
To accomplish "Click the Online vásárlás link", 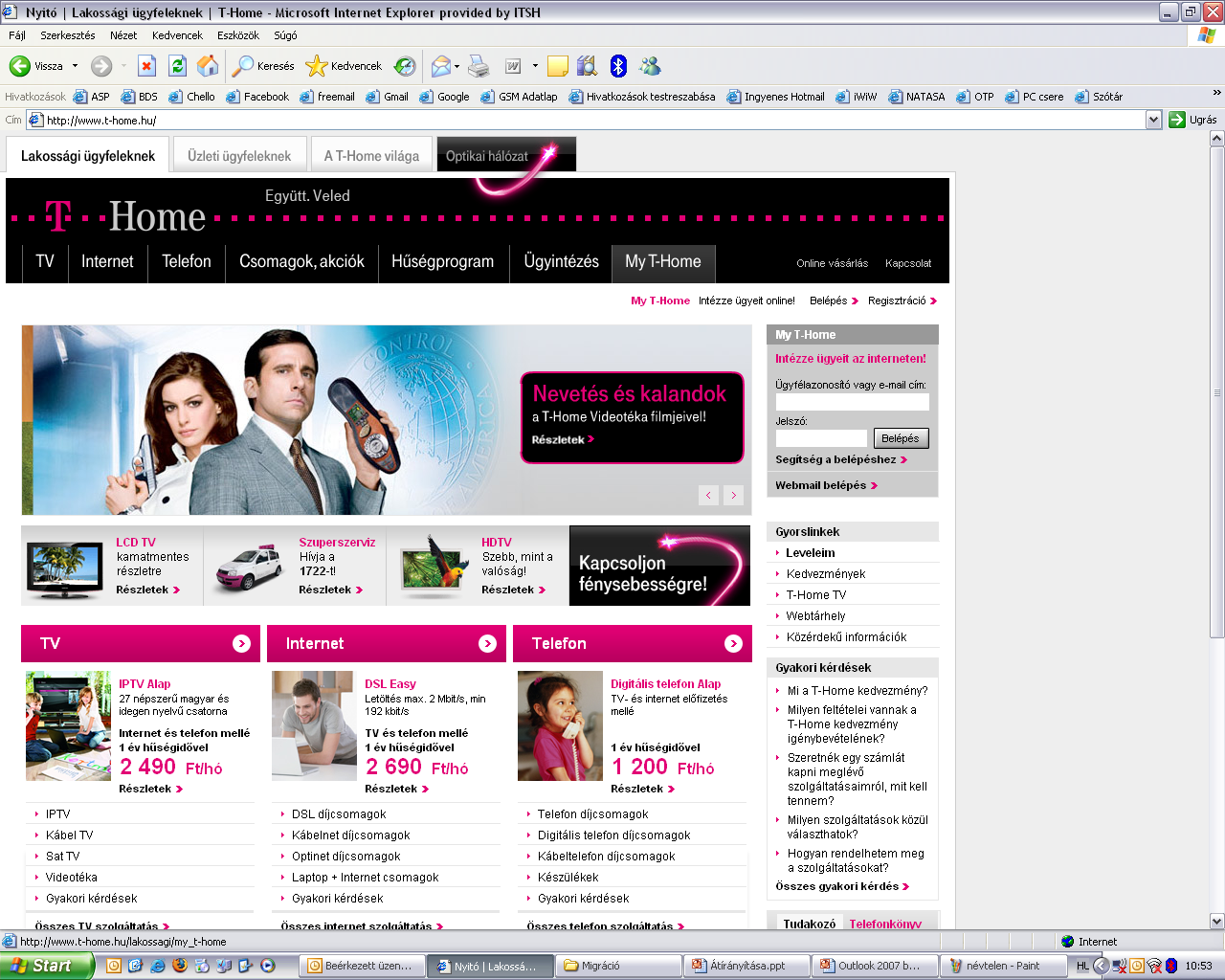I will coord(833,263).
